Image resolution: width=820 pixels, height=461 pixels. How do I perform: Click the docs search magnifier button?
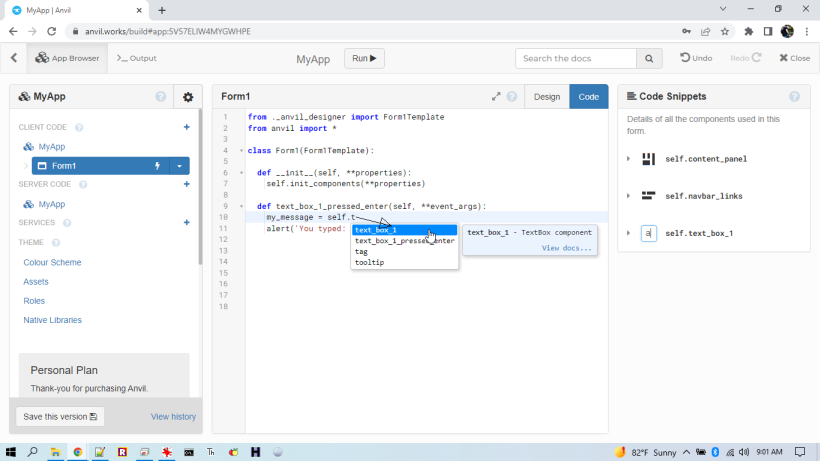pyautogui.click(x=650, y=58)
